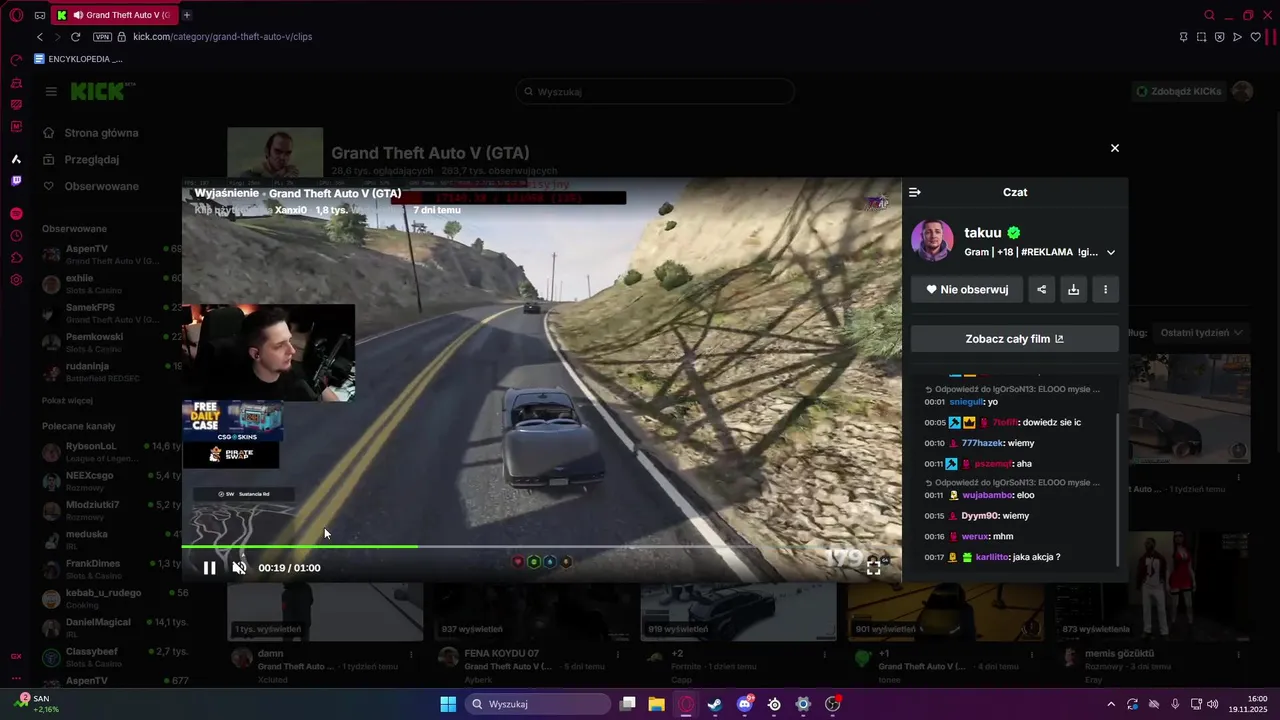The image size is (1280, 720).
Task: Open Opera sidebar player music icon
Action: [x=16, y=214]
